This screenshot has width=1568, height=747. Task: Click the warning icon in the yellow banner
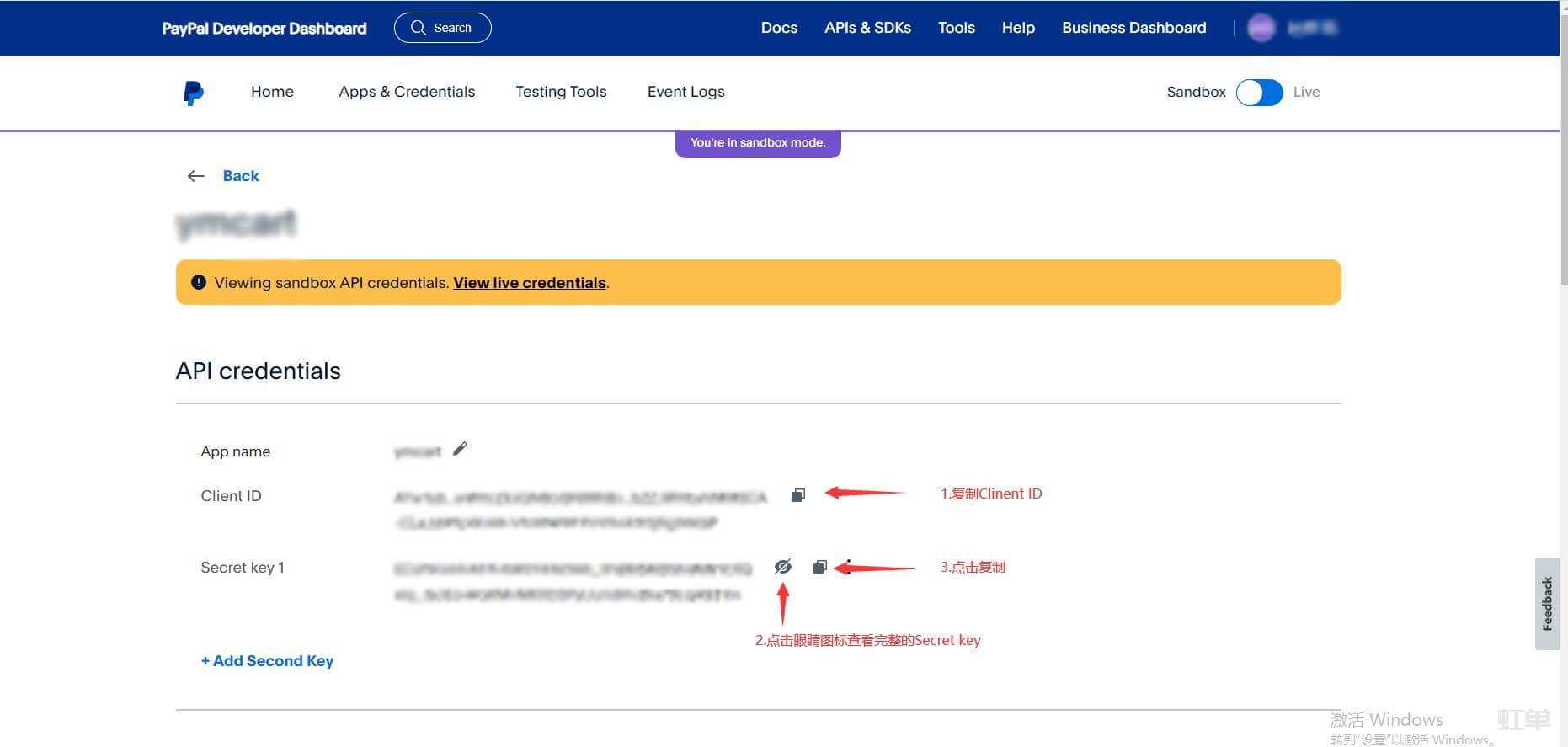(199, 282)
